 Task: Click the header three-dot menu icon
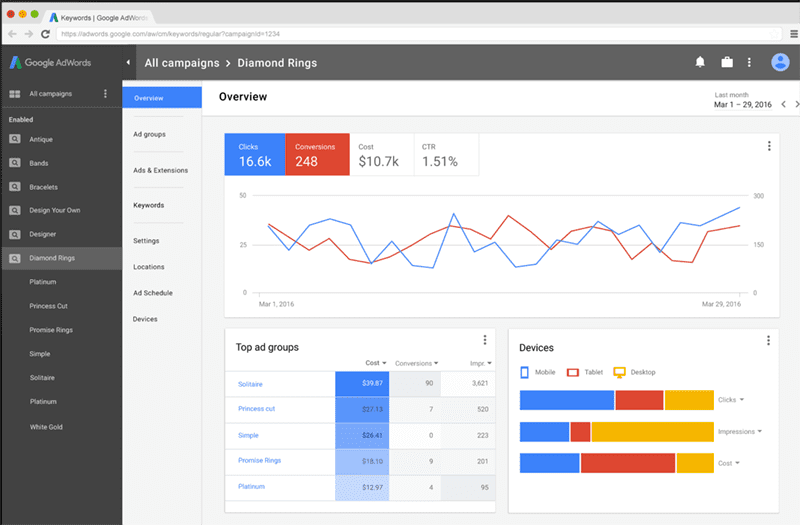tap(750, 63)
